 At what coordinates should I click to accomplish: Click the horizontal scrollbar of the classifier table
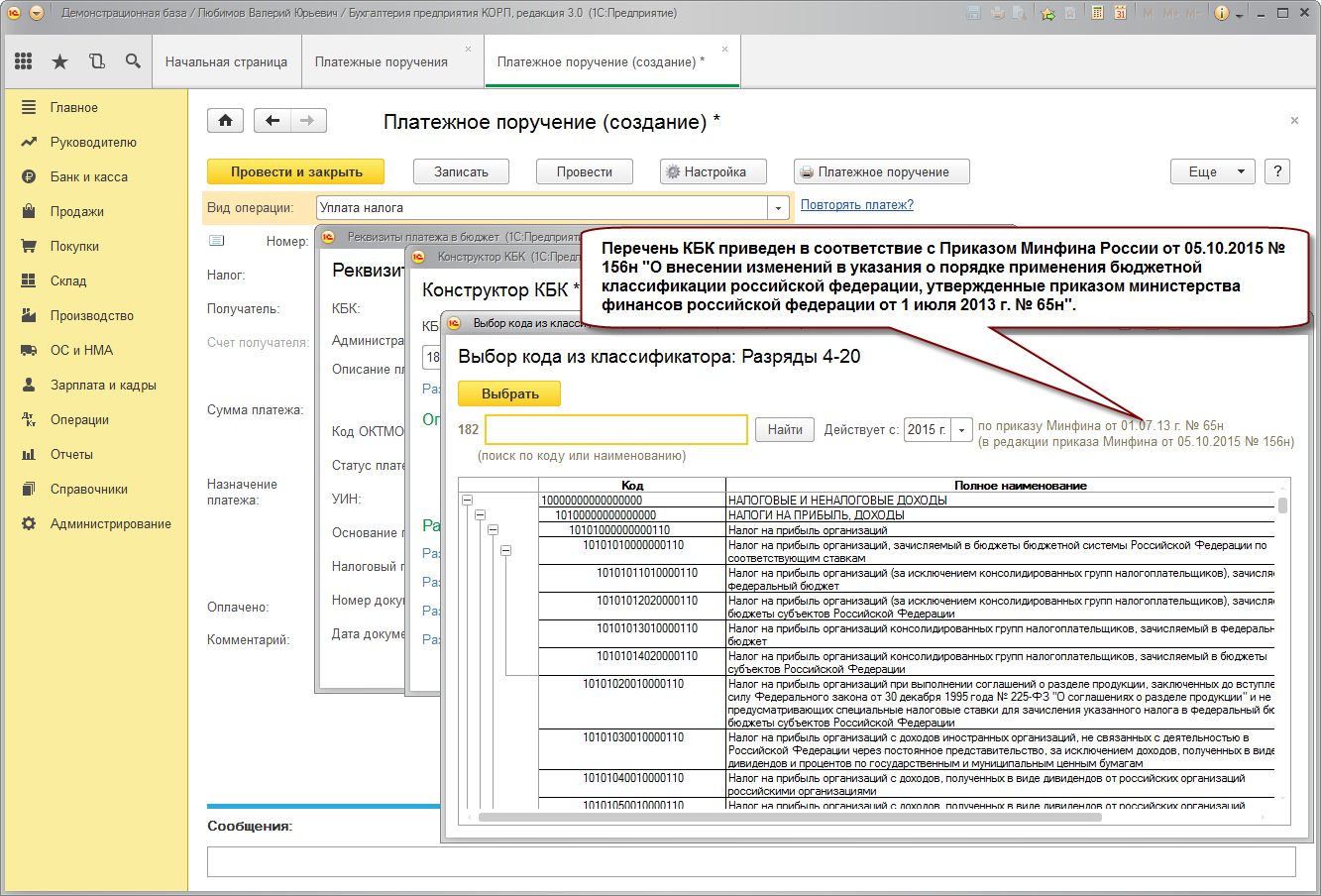tap(791, 818)
